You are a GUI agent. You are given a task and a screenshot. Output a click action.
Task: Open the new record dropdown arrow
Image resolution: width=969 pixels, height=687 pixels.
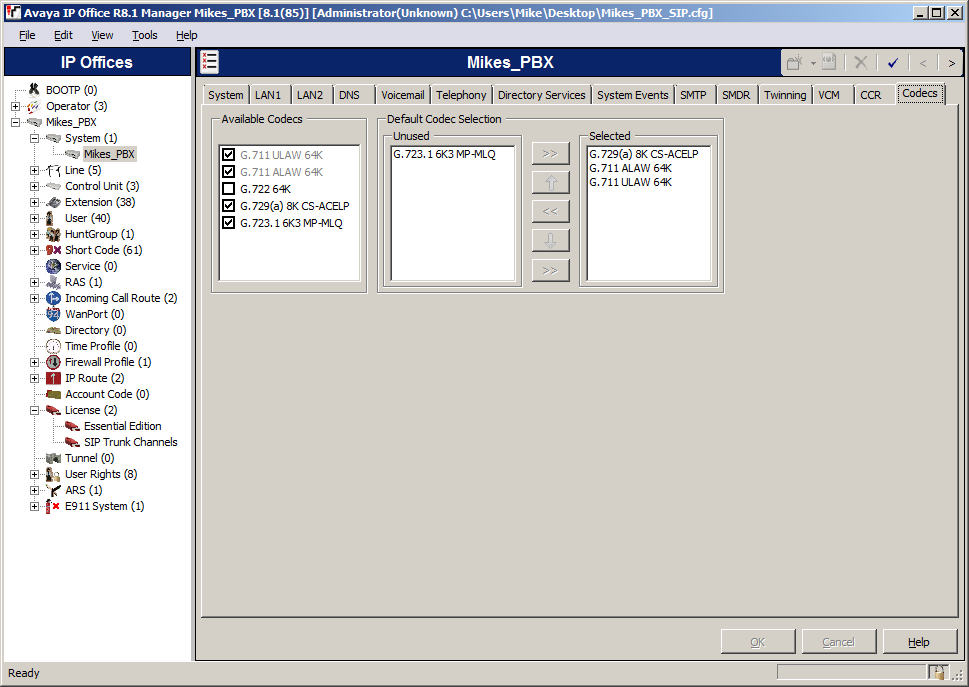[x=813, y=63]
